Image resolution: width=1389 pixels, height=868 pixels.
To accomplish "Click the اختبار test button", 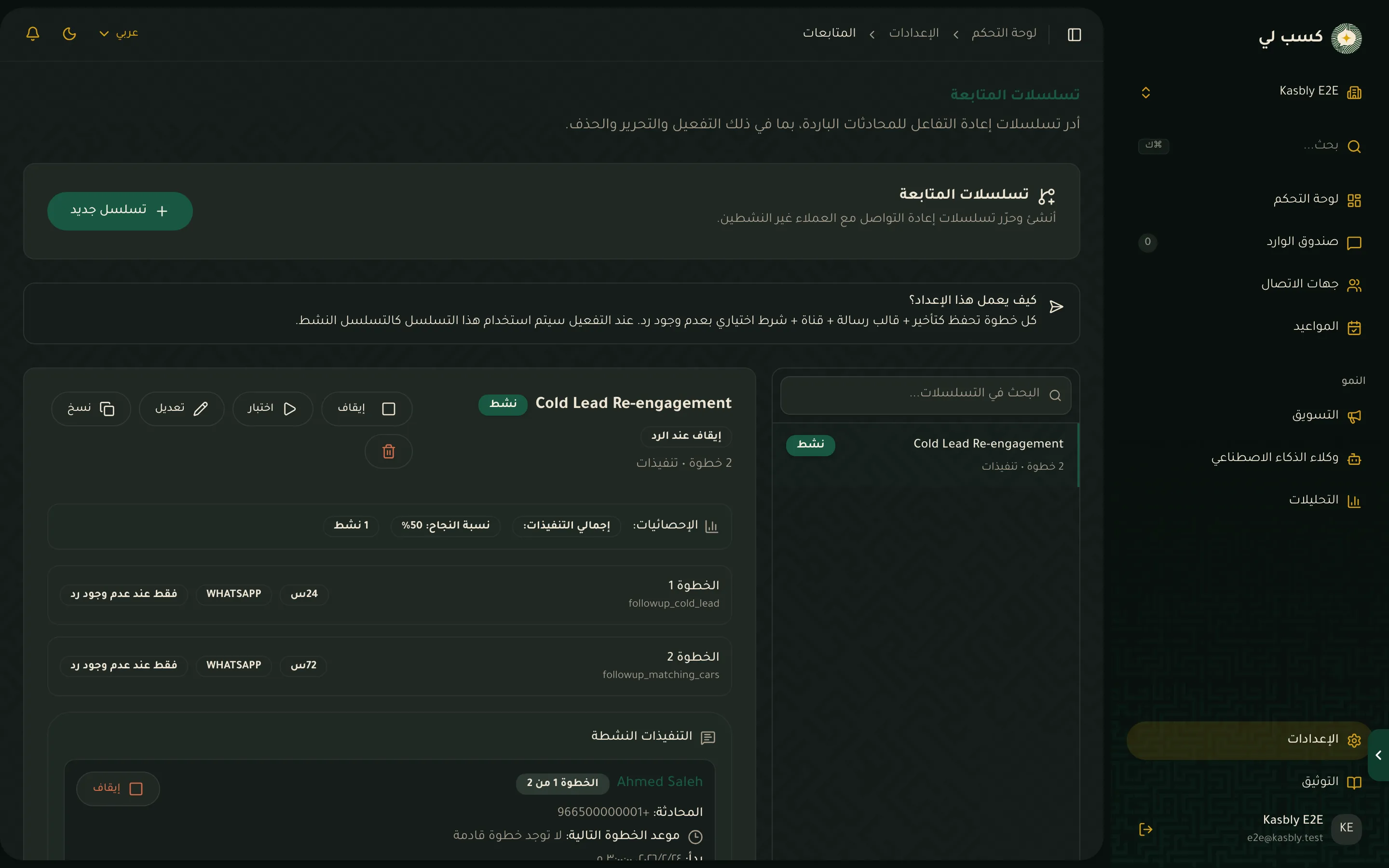I will 272,408.
